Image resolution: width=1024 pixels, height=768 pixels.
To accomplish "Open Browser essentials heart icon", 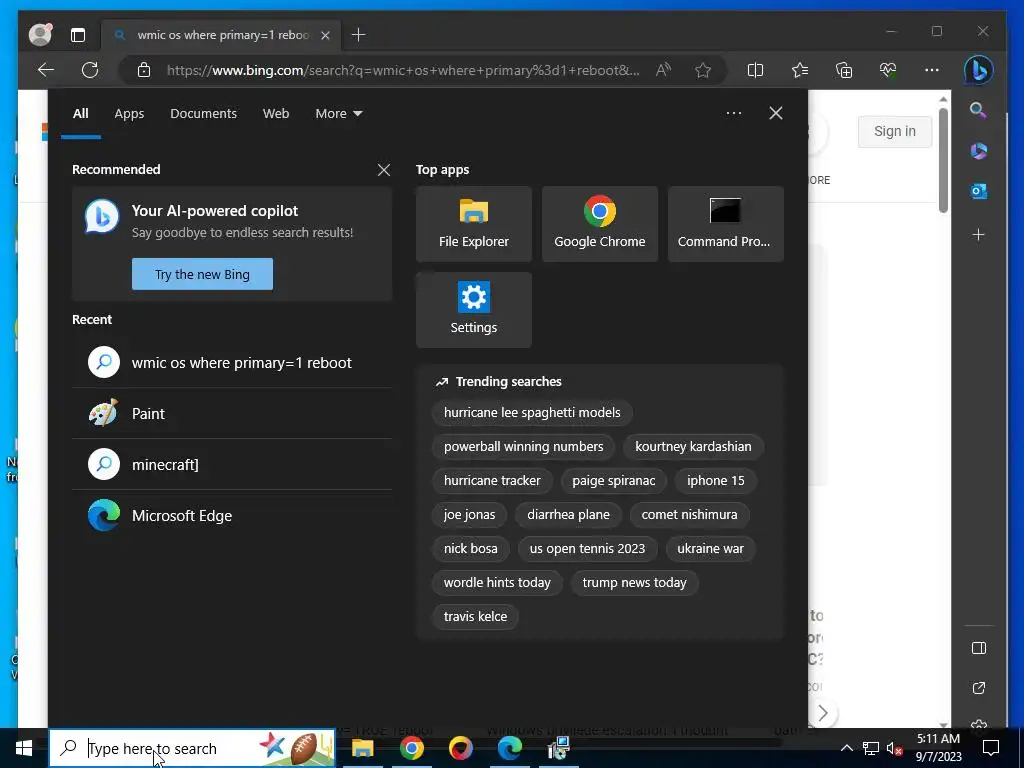I will click(888, 70).
